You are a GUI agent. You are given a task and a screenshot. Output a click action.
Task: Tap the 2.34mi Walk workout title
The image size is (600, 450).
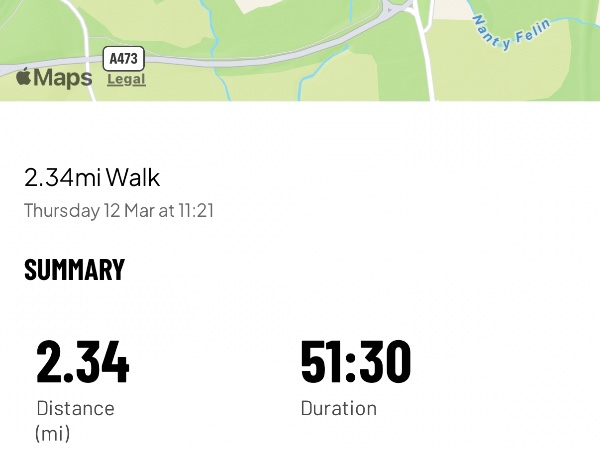click(x=92, y=178)
